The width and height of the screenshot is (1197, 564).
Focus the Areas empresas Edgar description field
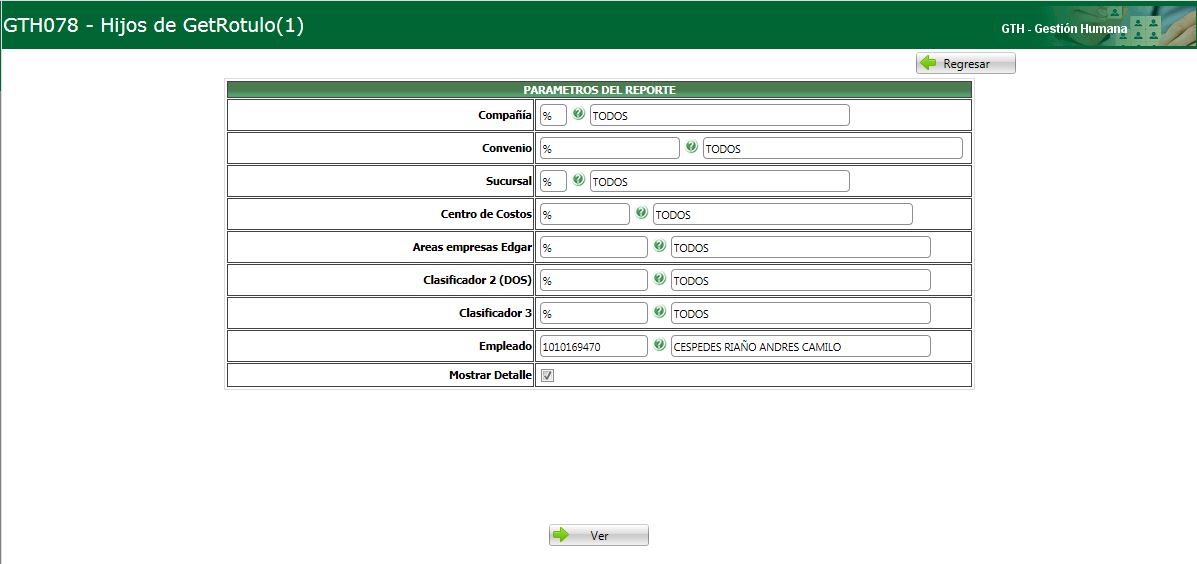click(x=801, y=247)
